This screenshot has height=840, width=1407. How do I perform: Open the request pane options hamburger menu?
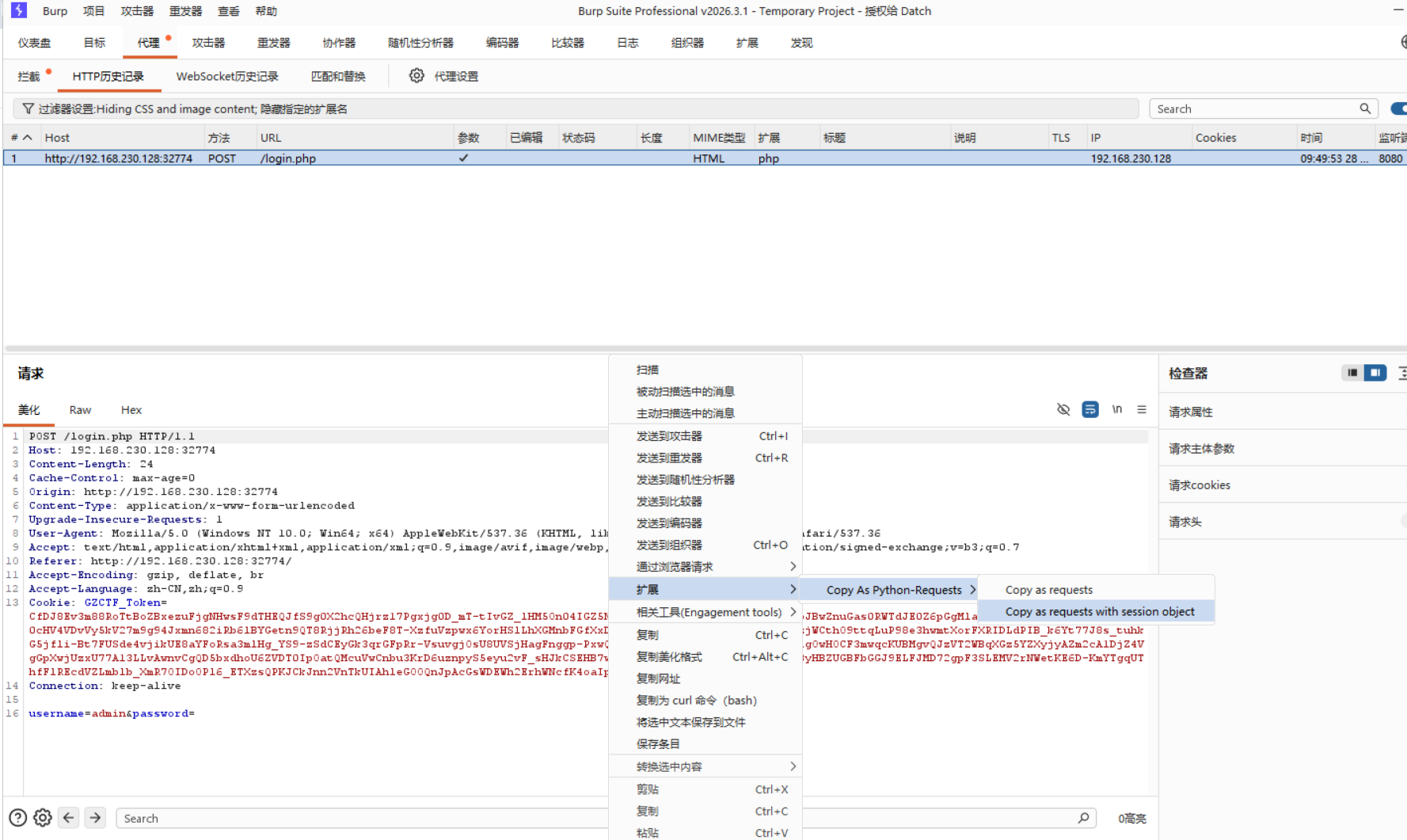(x=1142, y=409)
